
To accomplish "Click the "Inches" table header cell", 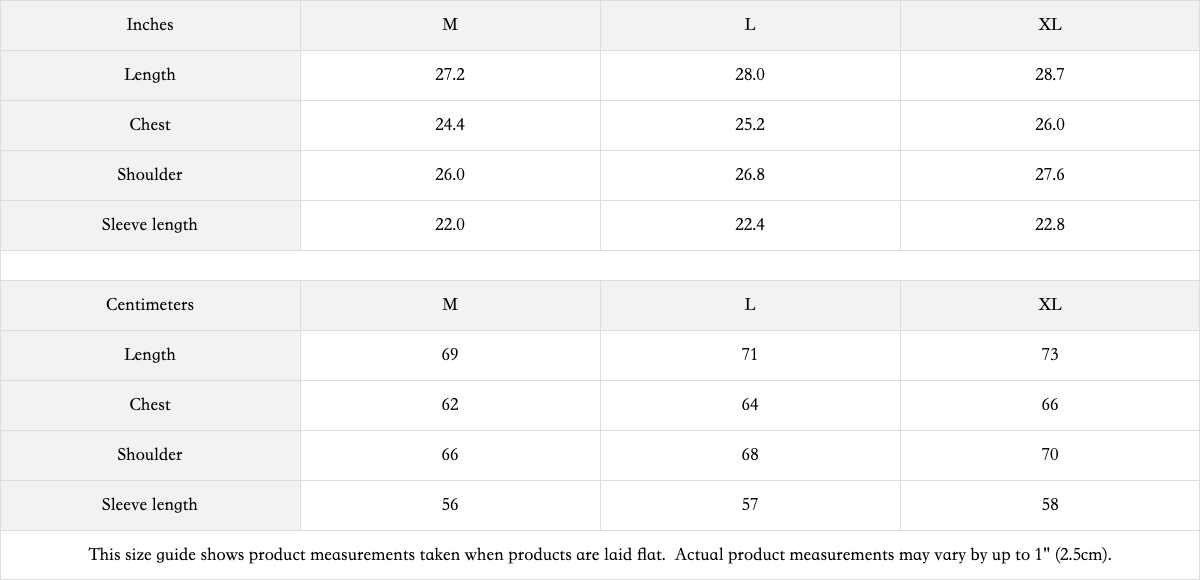I will tap(150, 25).
